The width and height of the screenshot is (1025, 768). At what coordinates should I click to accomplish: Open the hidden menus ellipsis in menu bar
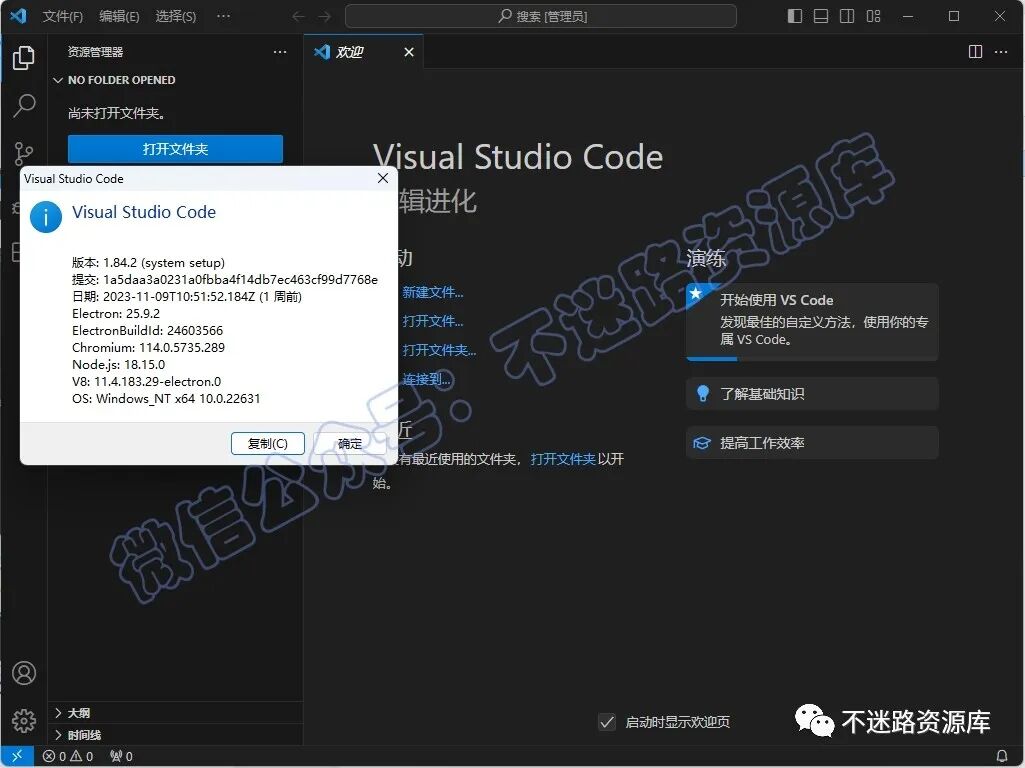click(x=224, y=16)
